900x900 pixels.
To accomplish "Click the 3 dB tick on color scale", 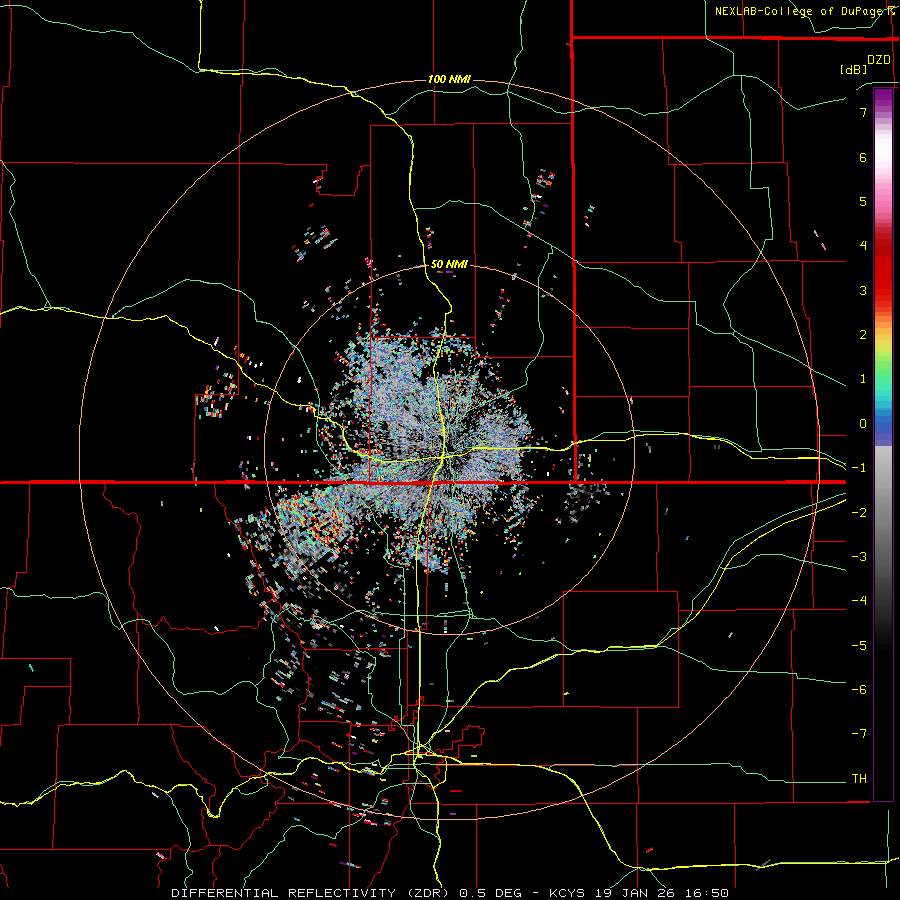I will click(x=863, y=290).
